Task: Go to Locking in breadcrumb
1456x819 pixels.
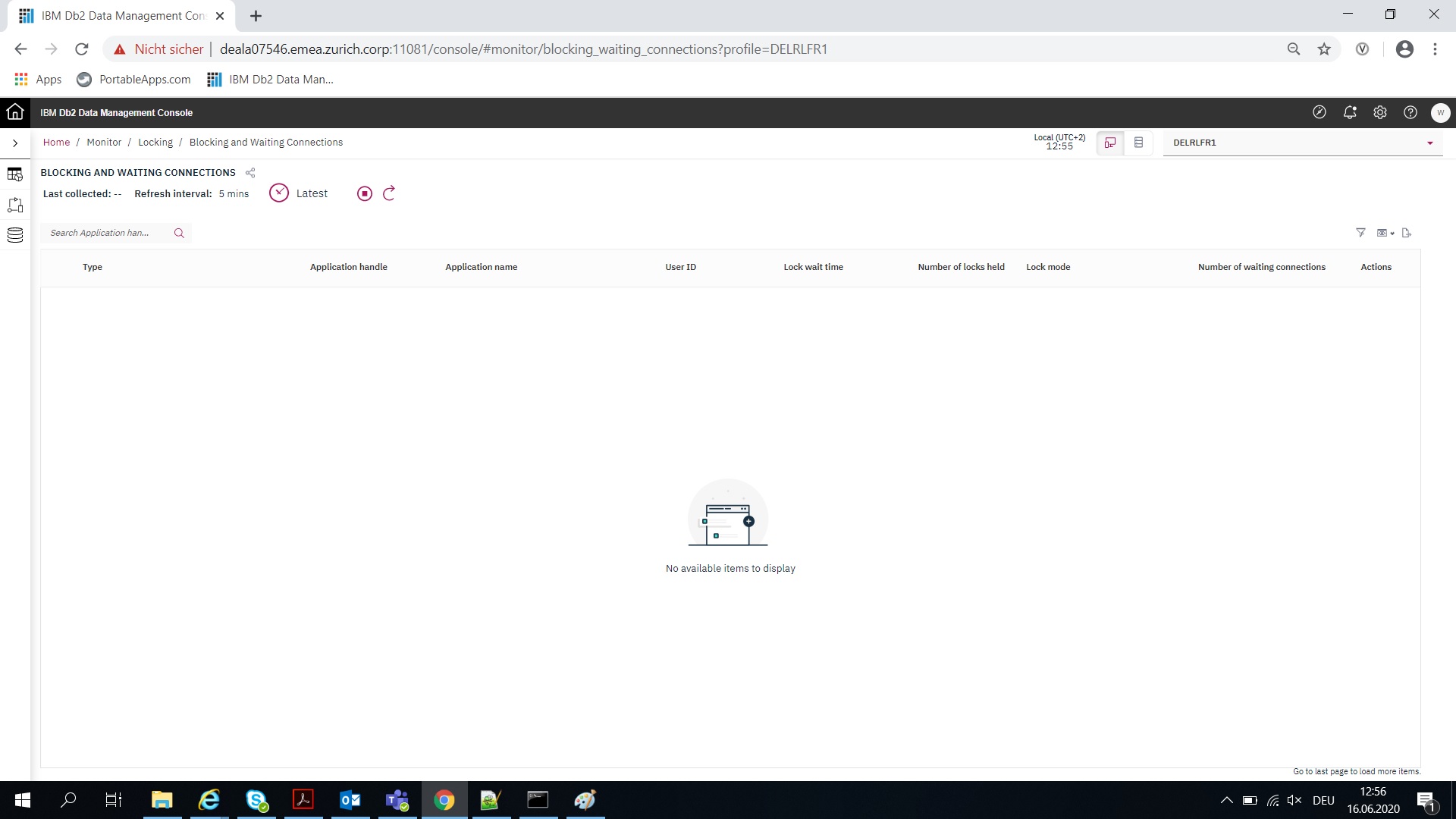Action: (x=155, y=143)
